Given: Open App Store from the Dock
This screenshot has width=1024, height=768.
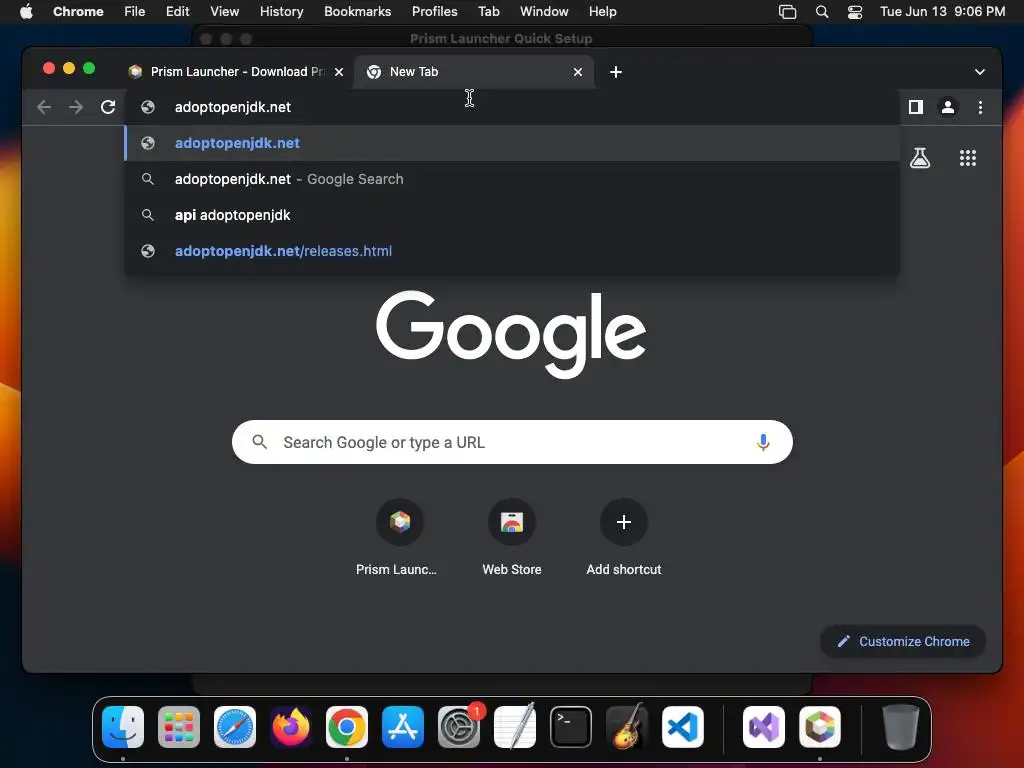Looking at the screenshot, I should coord(403,726).
